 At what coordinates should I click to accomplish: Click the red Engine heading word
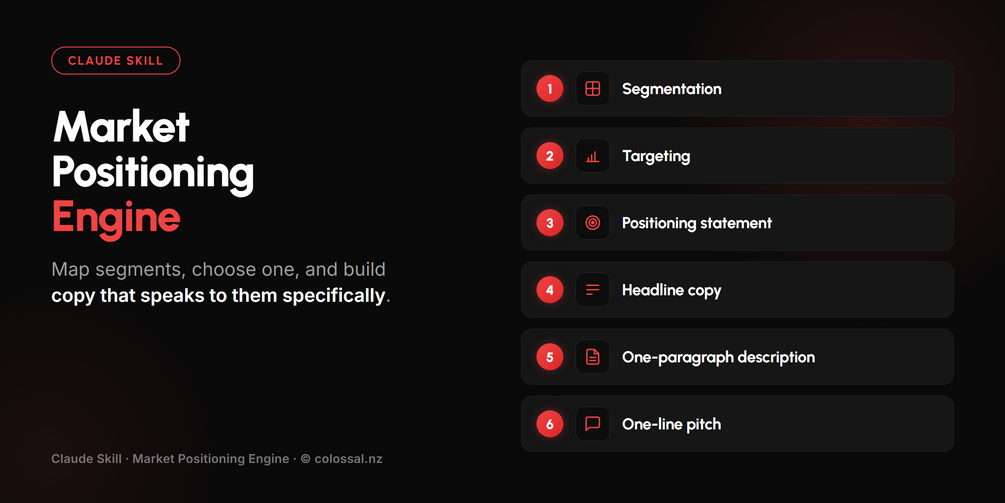coord(116,218)
